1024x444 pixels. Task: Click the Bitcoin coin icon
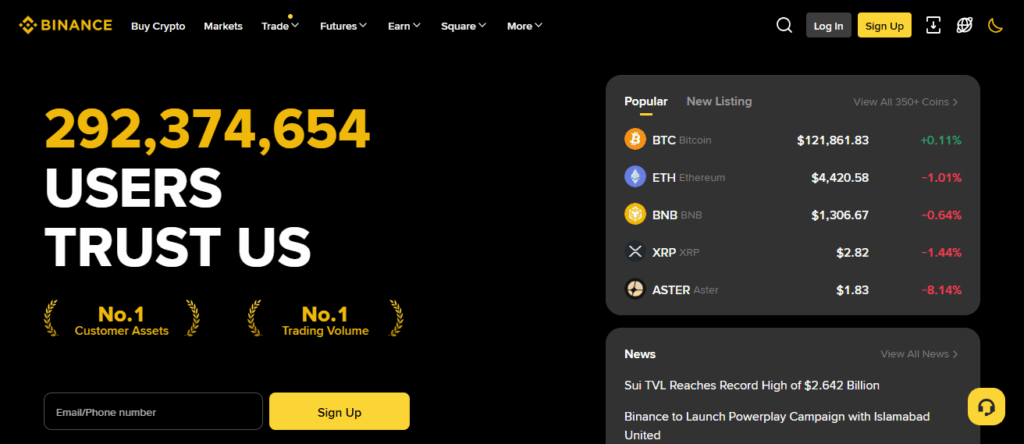pos(635,140)
